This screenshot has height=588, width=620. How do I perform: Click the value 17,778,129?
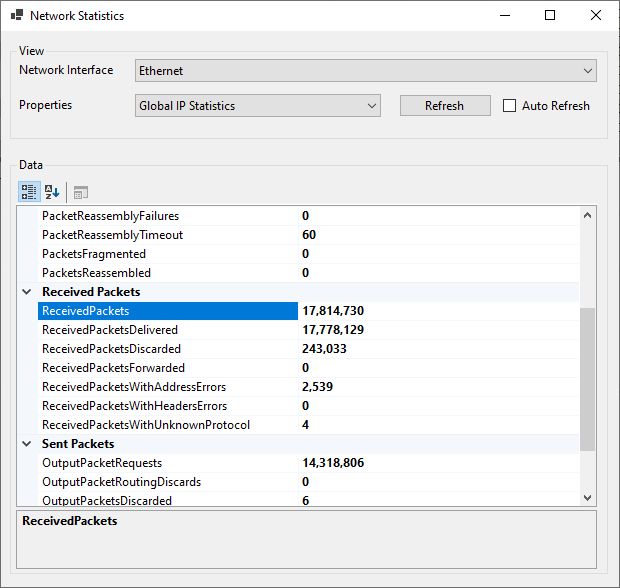(333, 330)
